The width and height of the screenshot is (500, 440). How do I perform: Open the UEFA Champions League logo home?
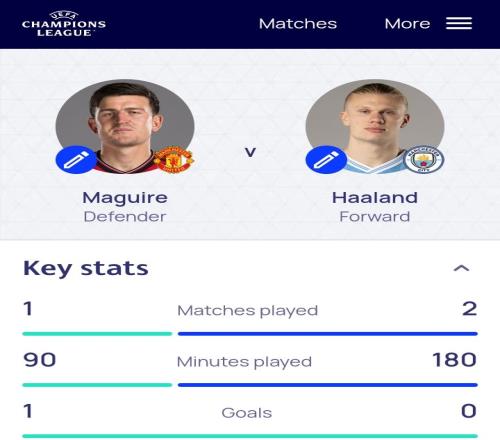[x=64, y=24]
